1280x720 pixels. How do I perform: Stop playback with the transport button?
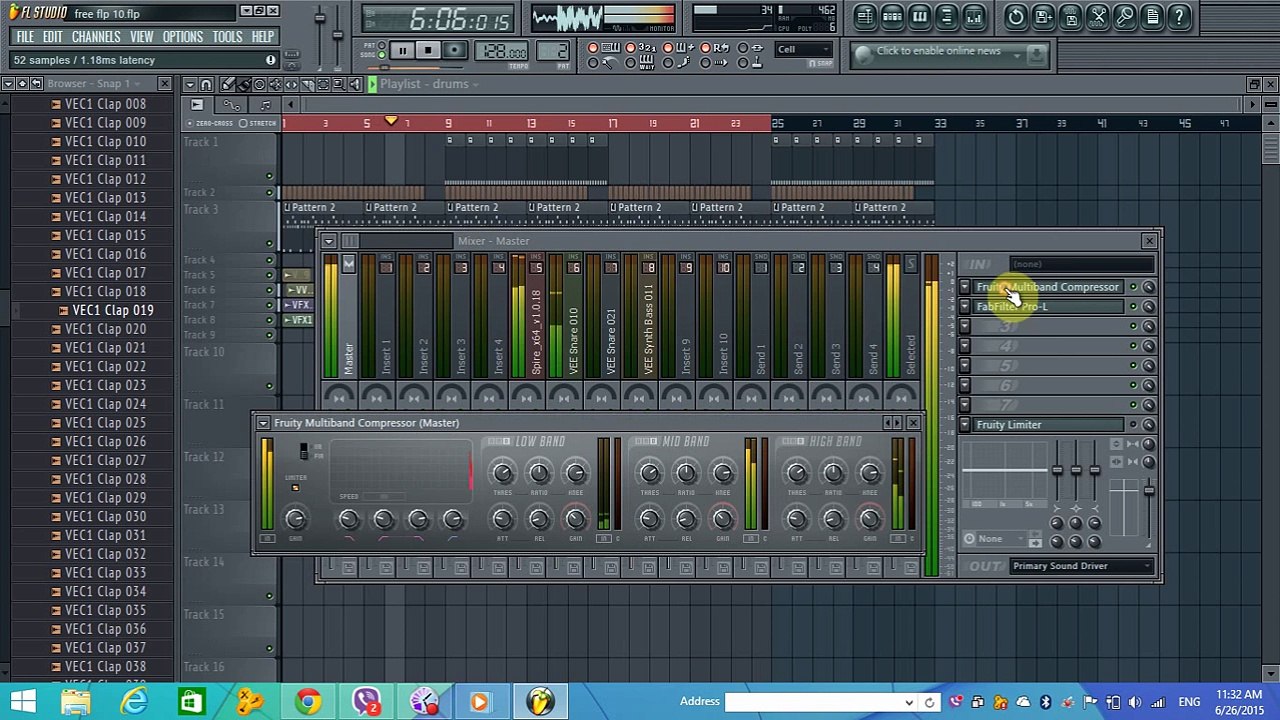pos(428,51)
